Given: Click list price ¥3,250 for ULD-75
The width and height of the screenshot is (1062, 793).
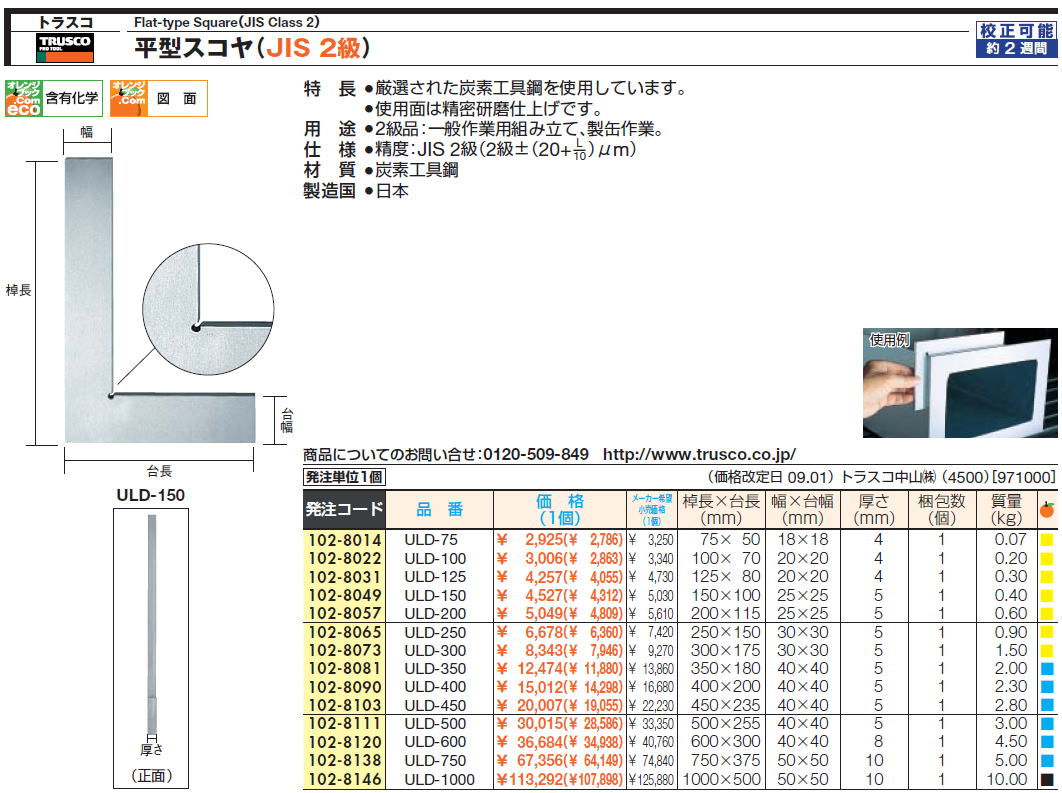Looking at the screenshot, I should 652,540.
